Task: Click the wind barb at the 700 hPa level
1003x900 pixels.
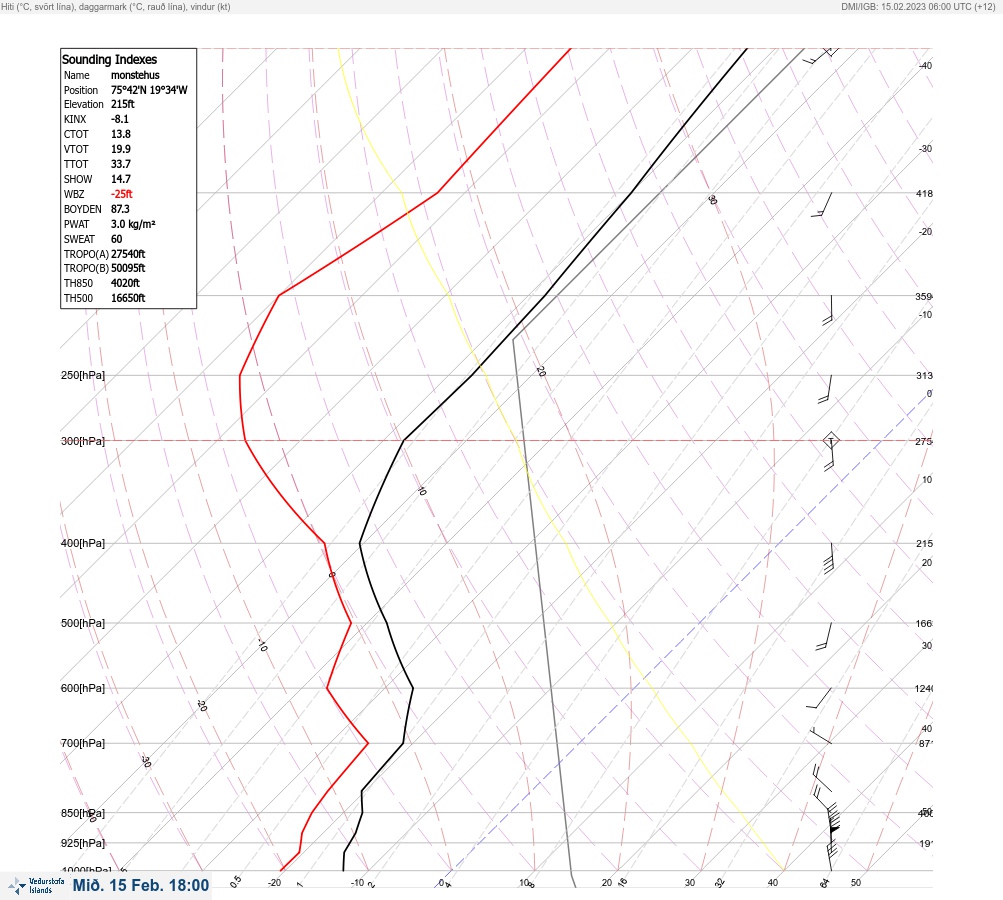Action: click(x=821, y=736)
